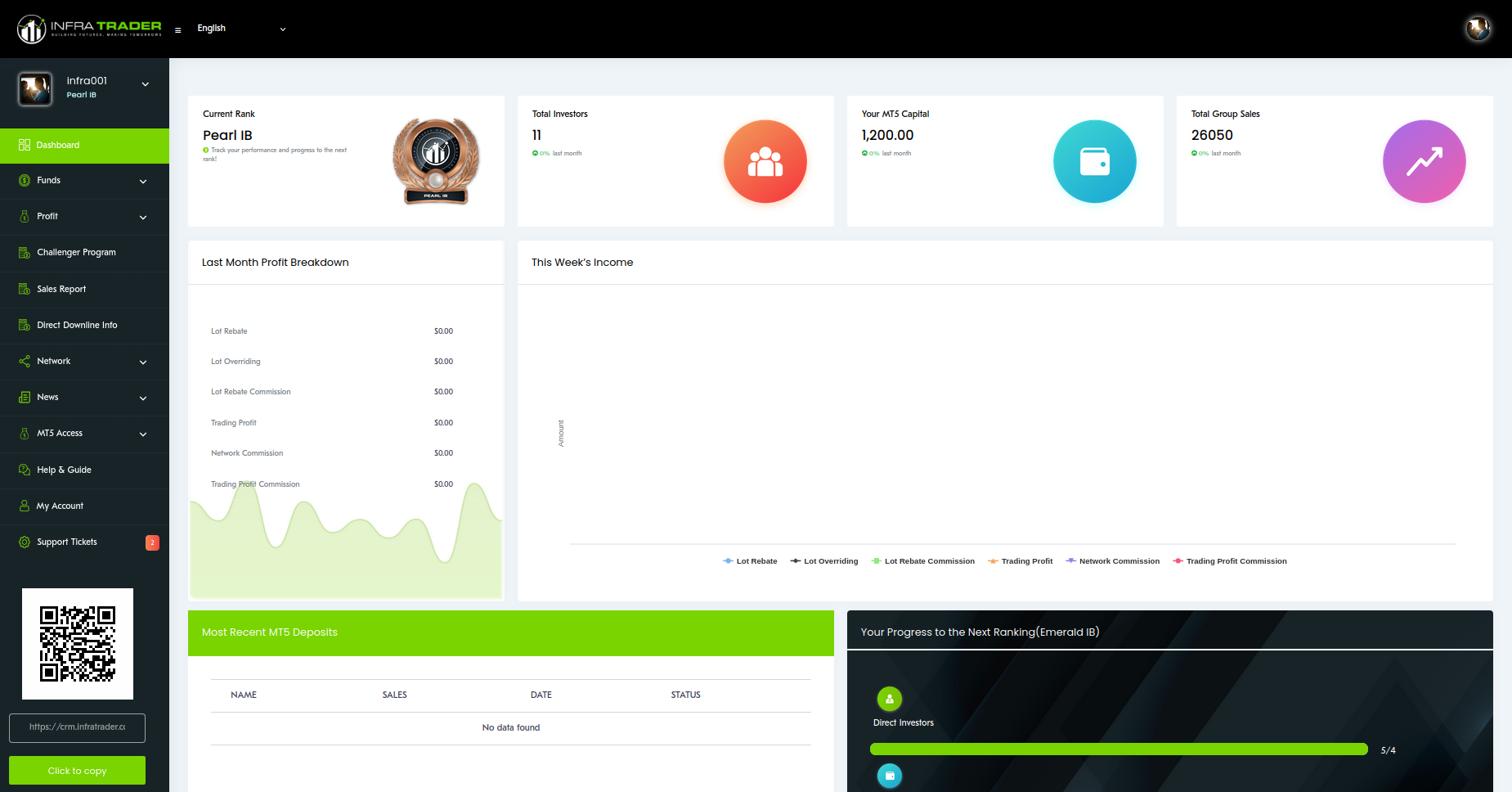This screenshot has height=792, width=1512.
Task: Click the Profit money bag icon
Action: [25, 217]
